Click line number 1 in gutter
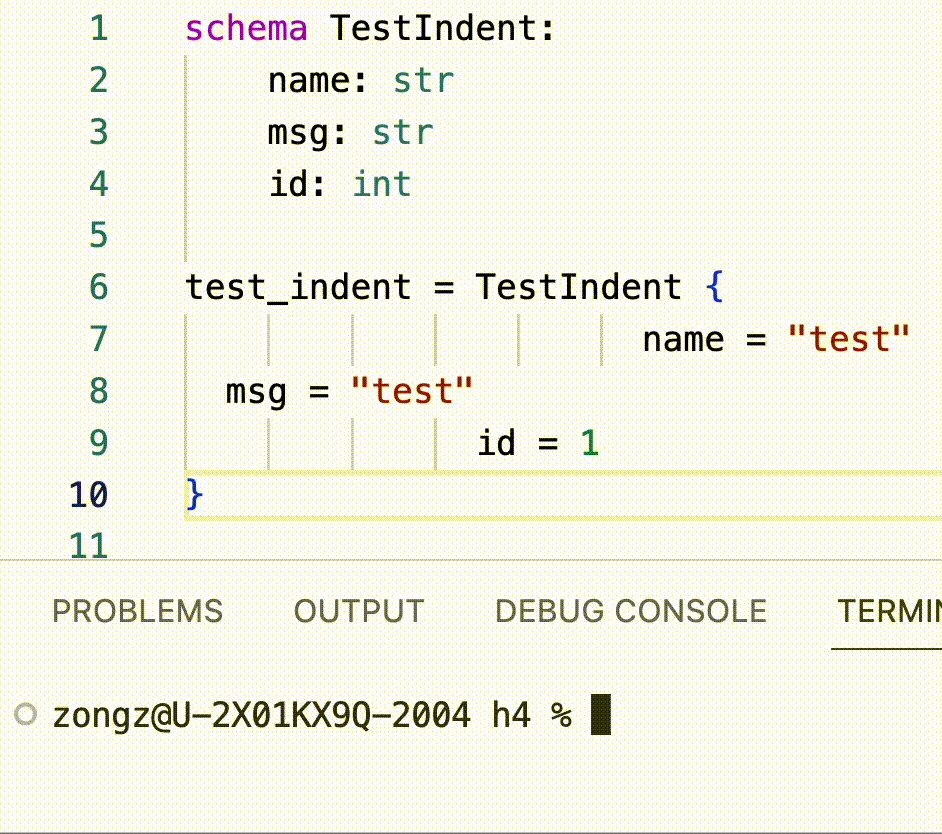 pos(99,28)
